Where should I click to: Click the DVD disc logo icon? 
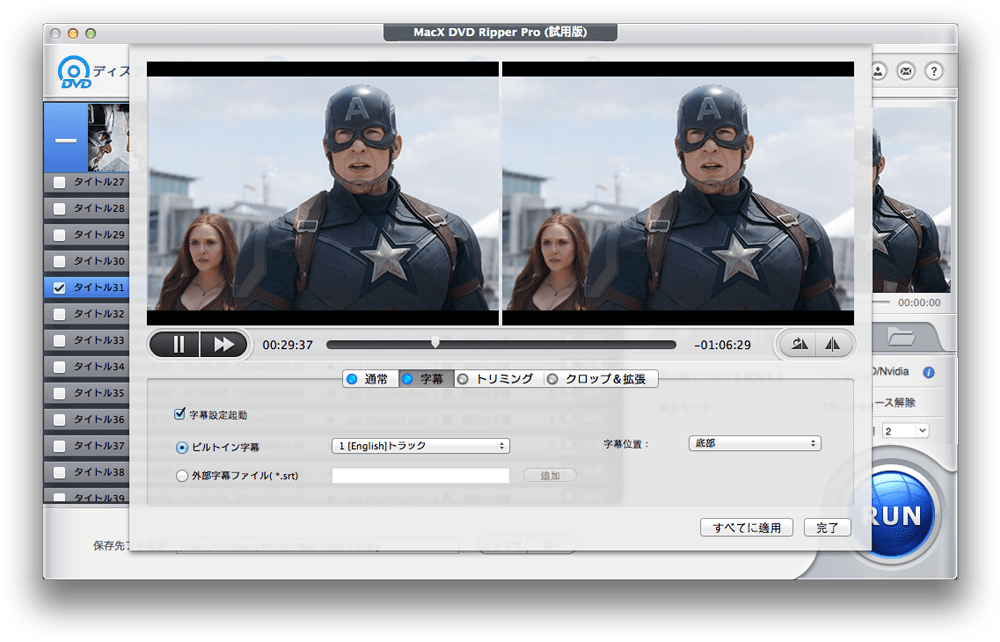click(x=74, y=72)
